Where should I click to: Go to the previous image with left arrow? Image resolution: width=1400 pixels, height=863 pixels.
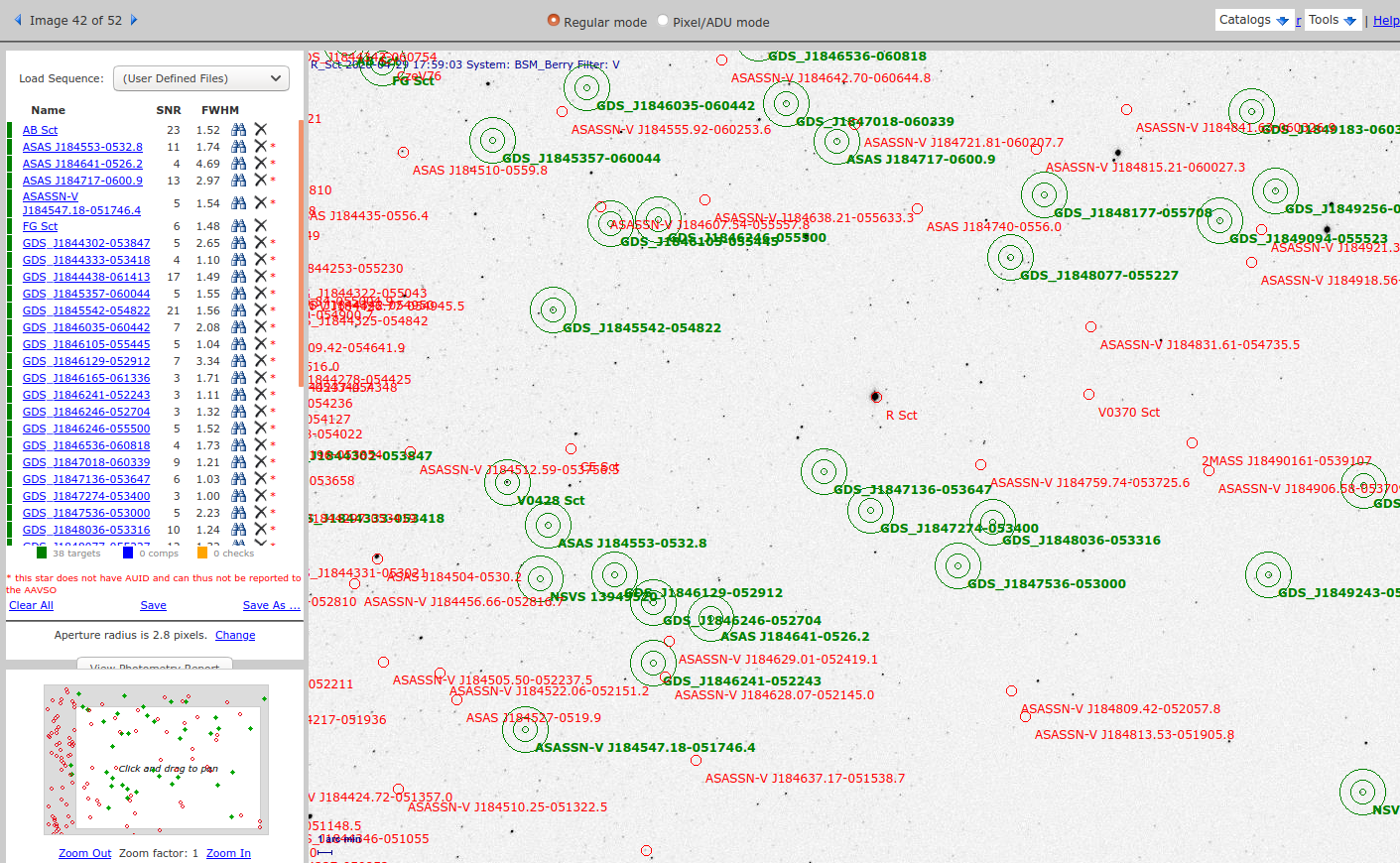[x=17, y=20]
